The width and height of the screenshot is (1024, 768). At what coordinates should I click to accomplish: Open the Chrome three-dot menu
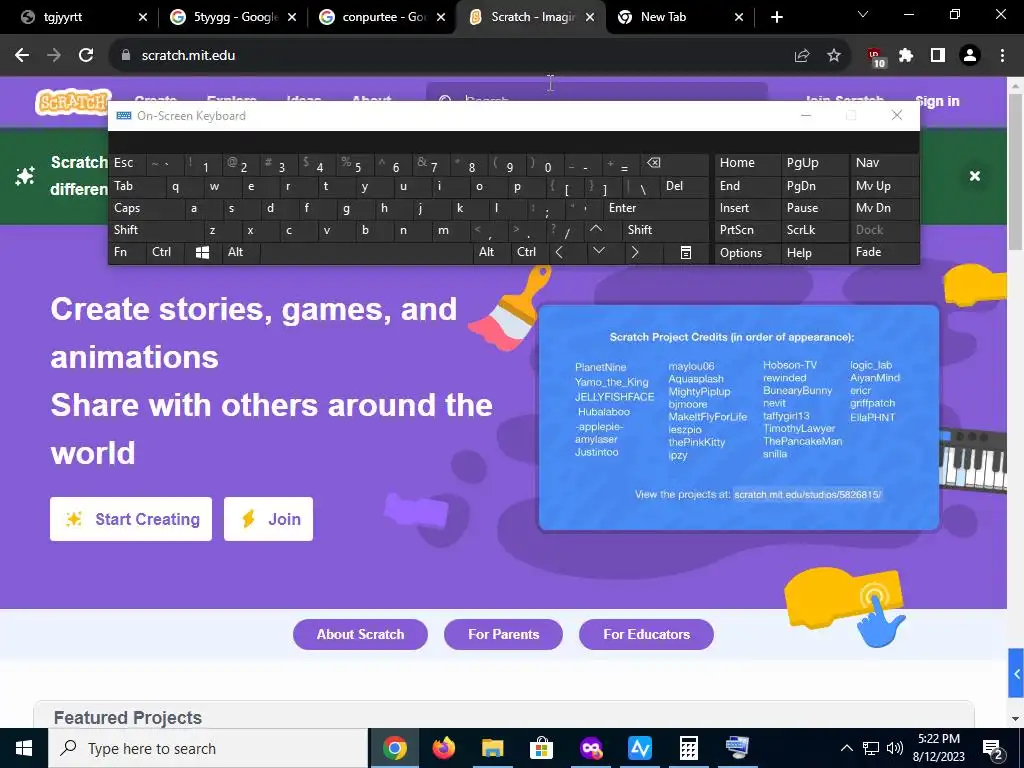[x=1002, y=56]
